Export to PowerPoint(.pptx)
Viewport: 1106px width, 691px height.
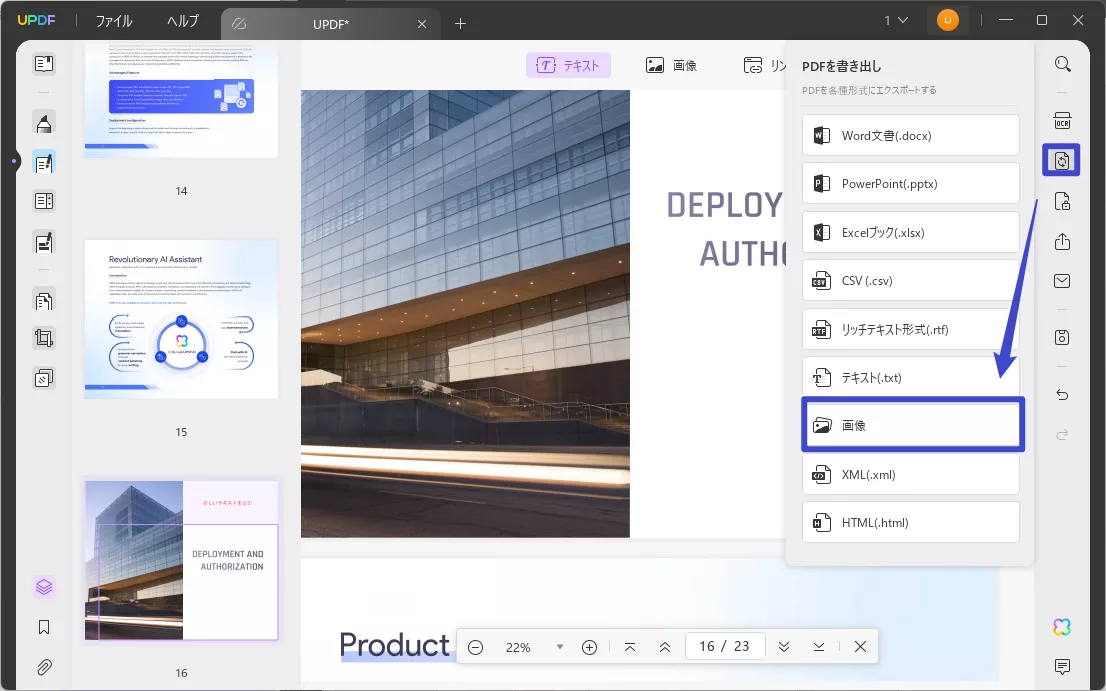point(911,184)
